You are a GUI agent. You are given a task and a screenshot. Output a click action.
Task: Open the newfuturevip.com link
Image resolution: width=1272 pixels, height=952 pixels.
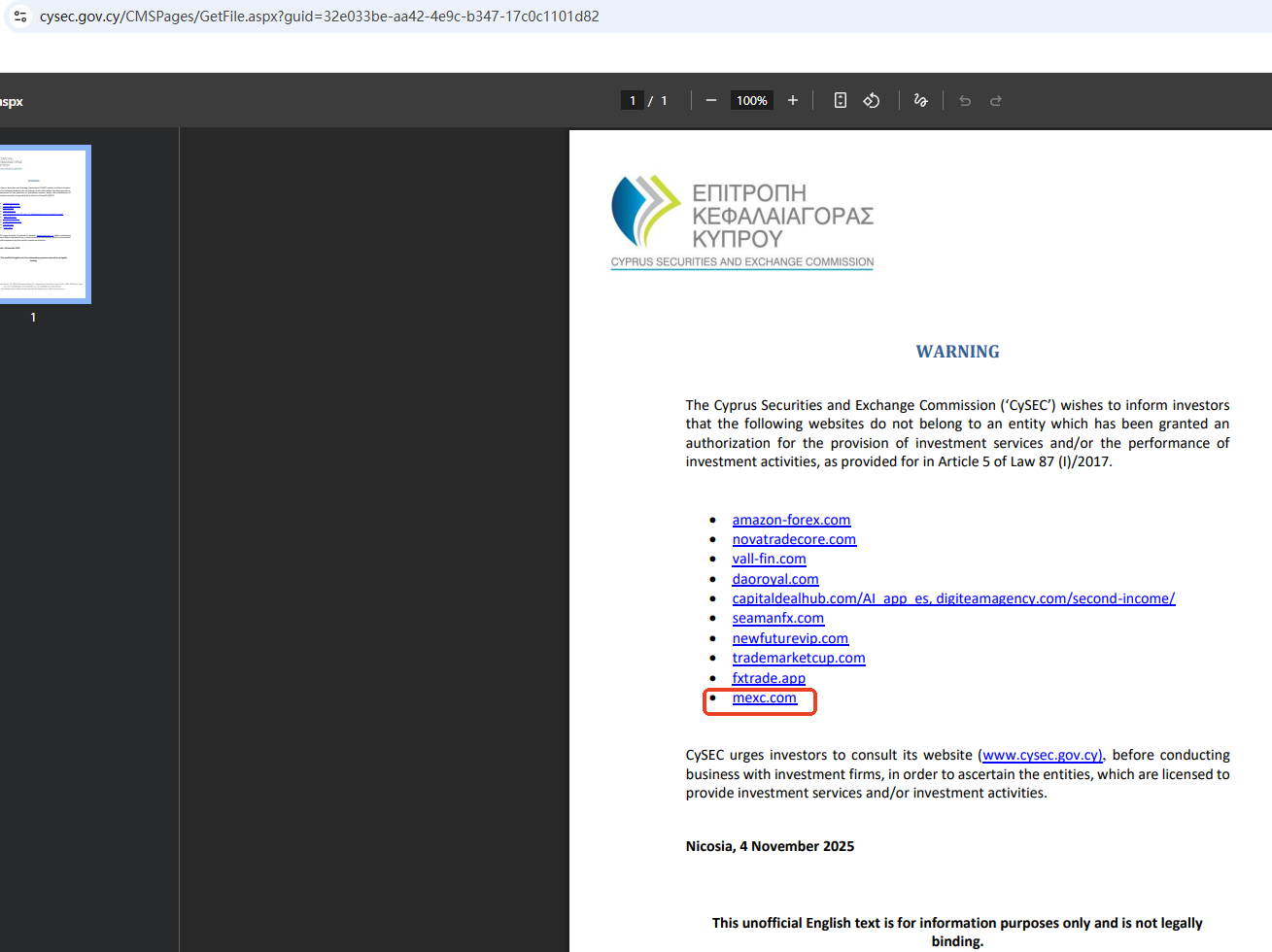pos(790,638)
